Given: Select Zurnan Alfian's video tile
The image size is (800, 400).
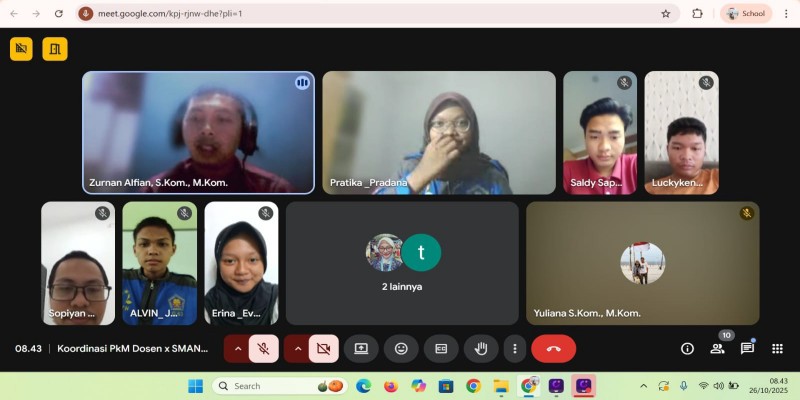Looking at the screenshot, I should click(198, 131).
